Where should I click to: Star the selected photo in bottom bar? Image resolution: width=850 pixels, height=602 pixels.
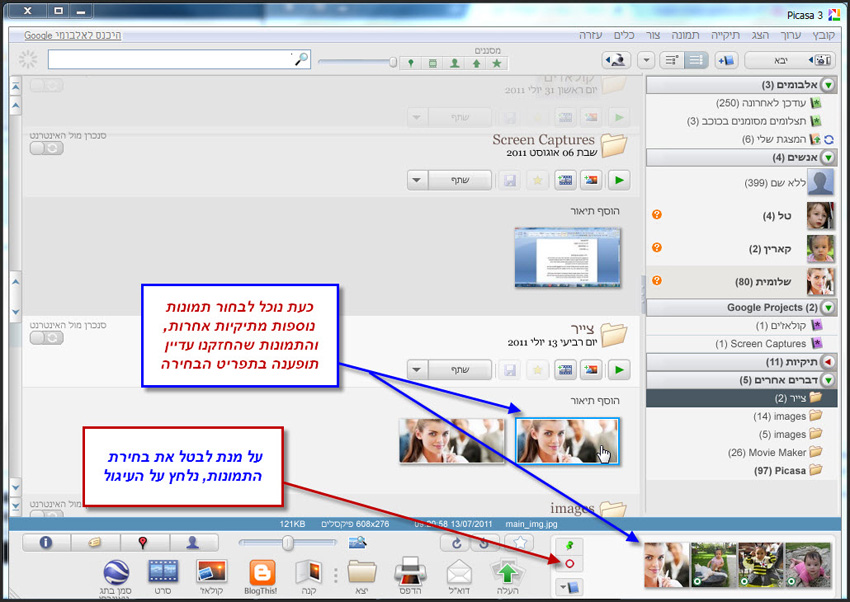pos(520,542)
